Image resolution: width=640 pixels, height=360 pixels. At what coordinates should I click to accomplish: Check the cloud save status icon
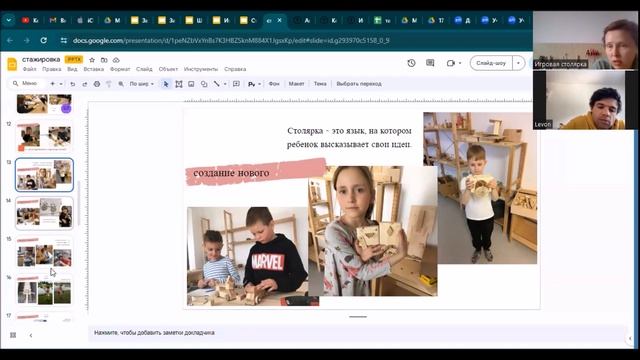coord(116,60)
